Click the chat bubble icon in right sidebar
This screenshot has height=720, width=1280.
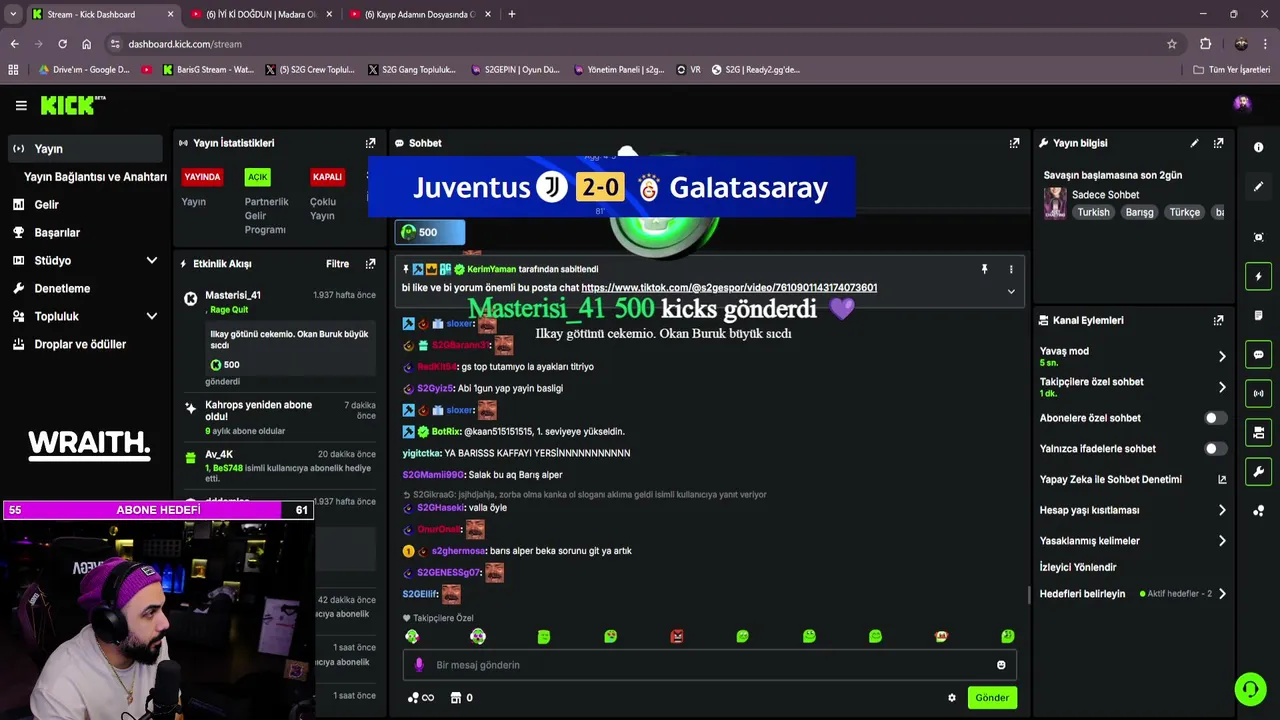(1258, 355)
